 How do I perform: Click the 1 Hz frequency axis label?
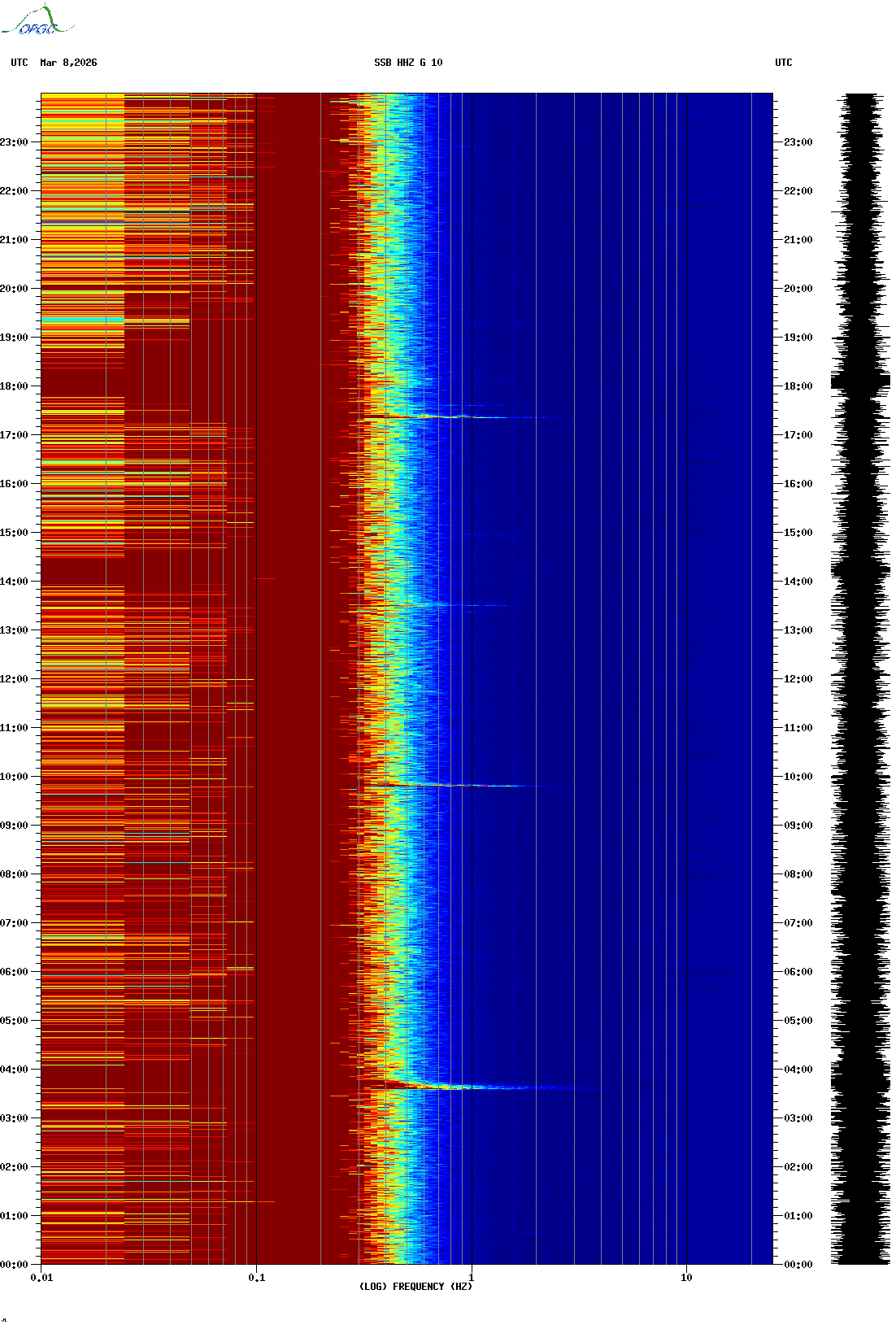pos(472,1278)
